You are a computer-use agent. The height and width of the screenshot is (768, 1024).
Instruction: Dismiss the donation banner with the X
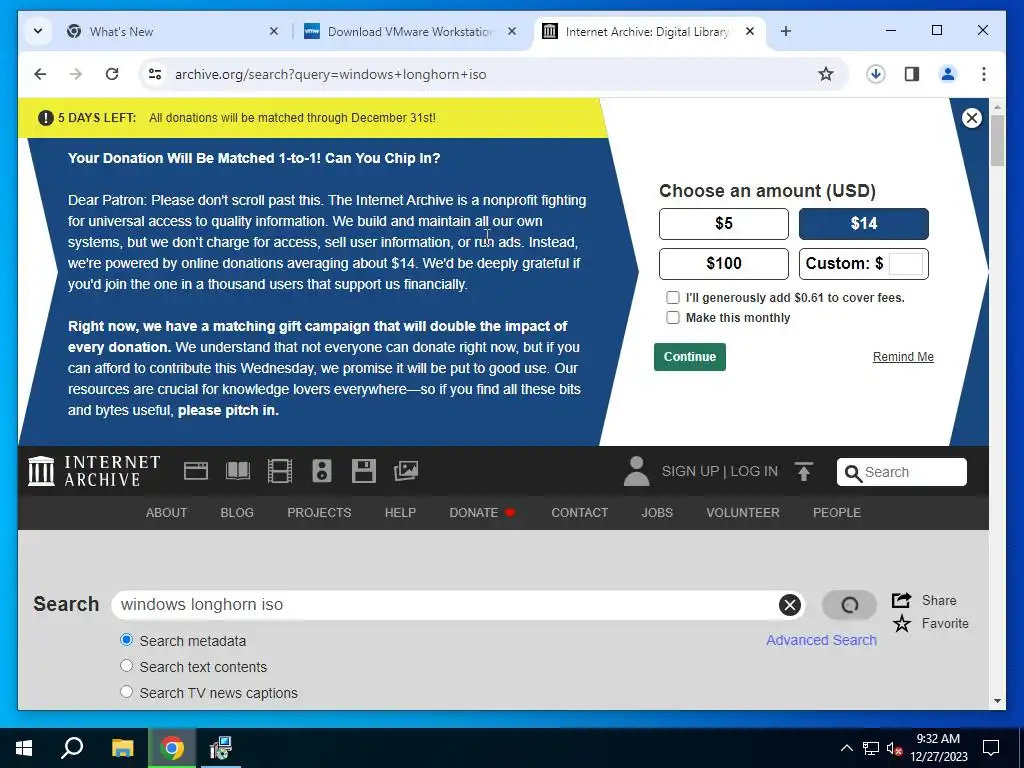[972, 118]
